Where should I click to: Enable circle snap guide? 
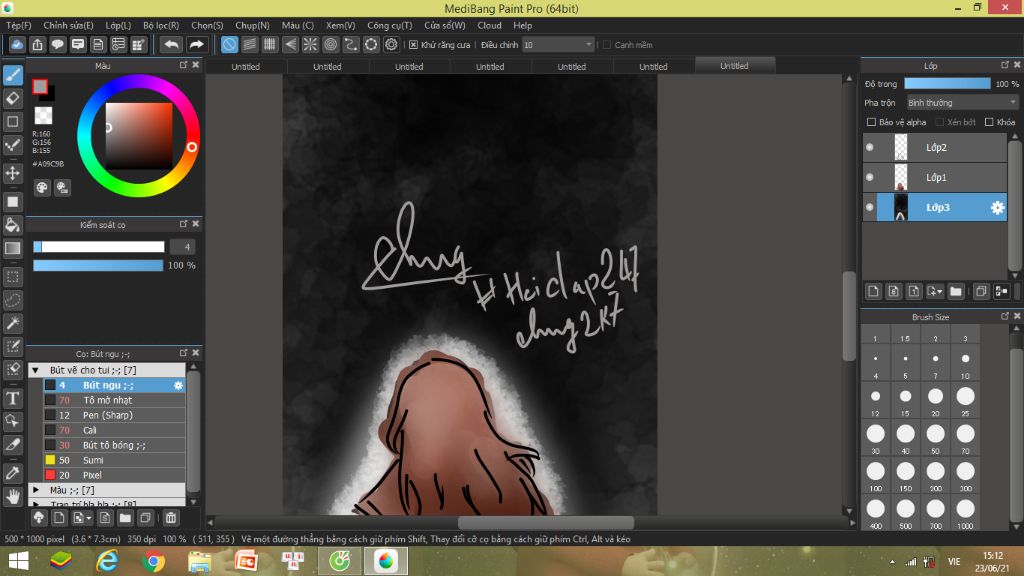[330, 44]
